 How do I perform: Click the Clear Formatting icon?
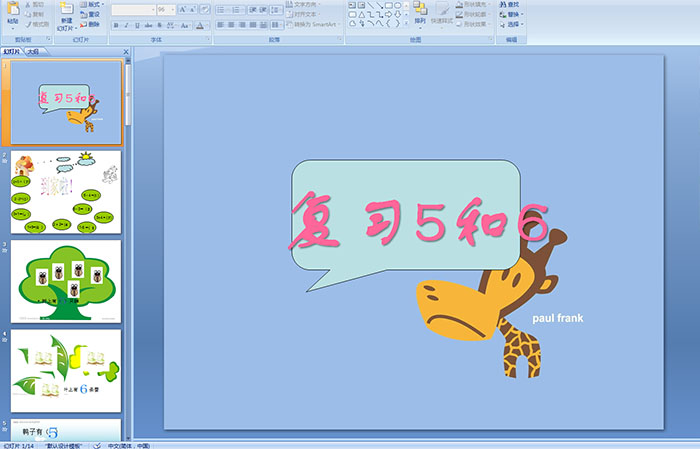(x=205, y=9)
